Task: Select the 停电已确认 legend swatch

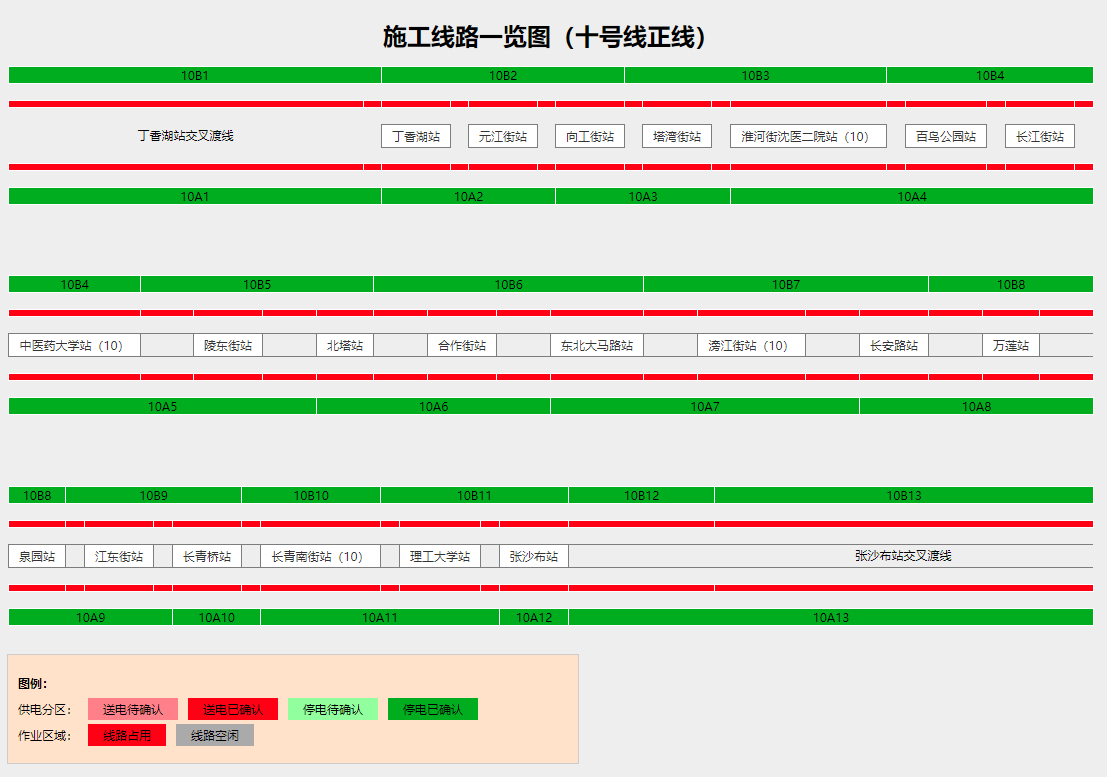Action: [433, 708]
